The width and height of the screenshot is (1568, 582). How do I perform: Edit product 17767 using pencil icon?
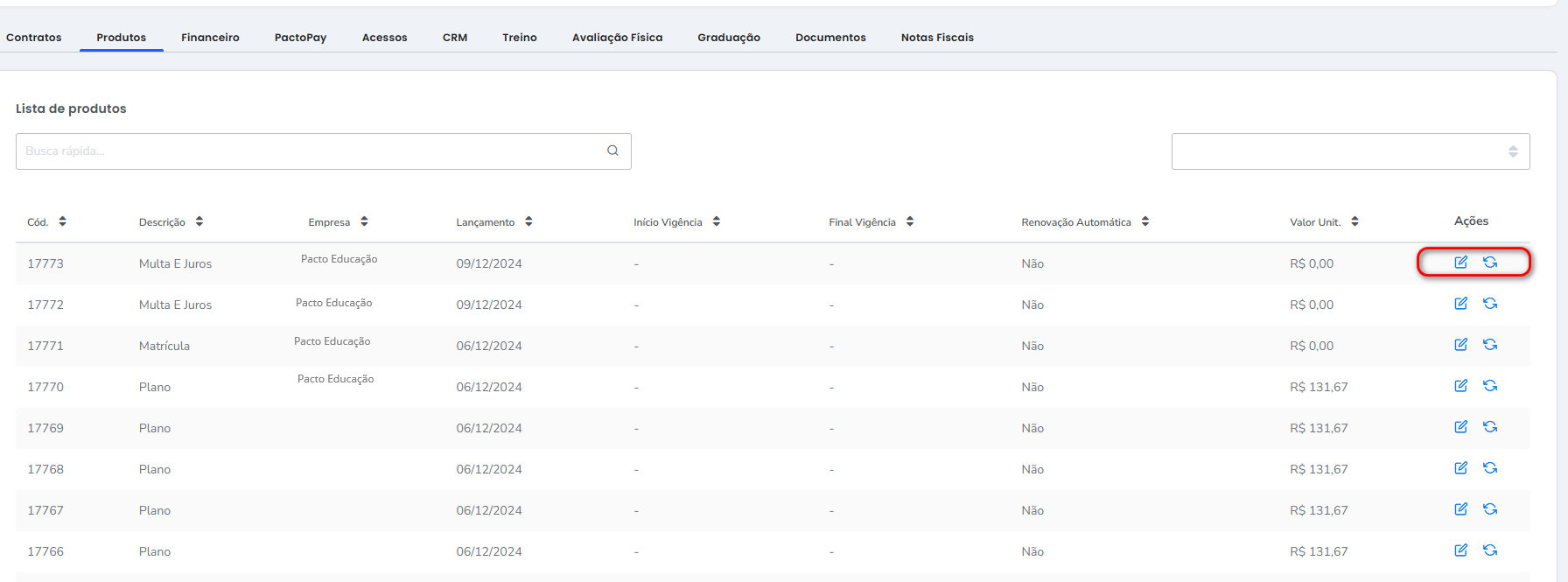(1460, 509)
